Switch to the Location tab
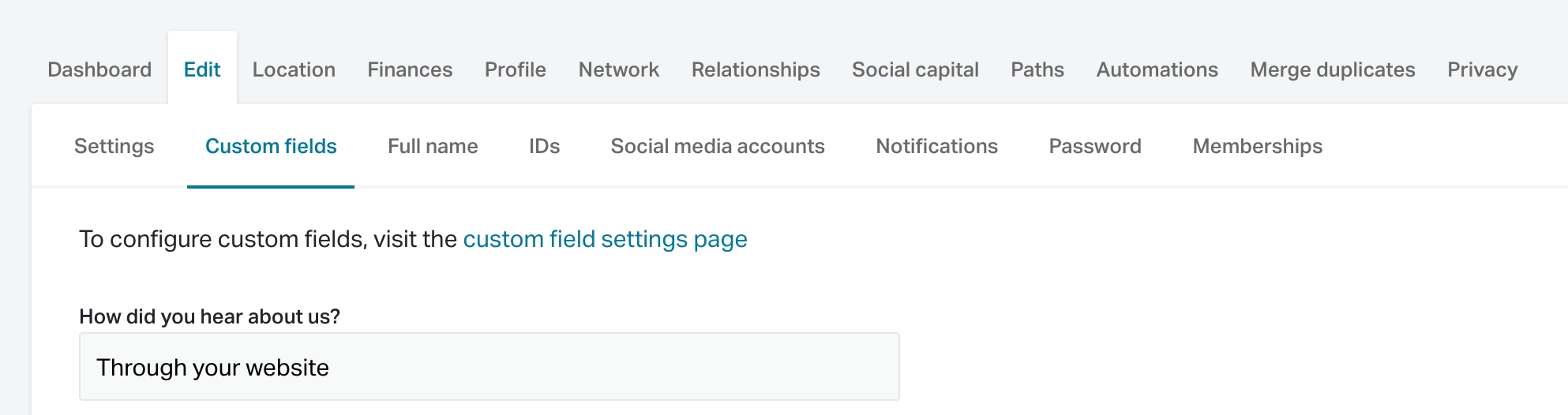 coord(294,69)
